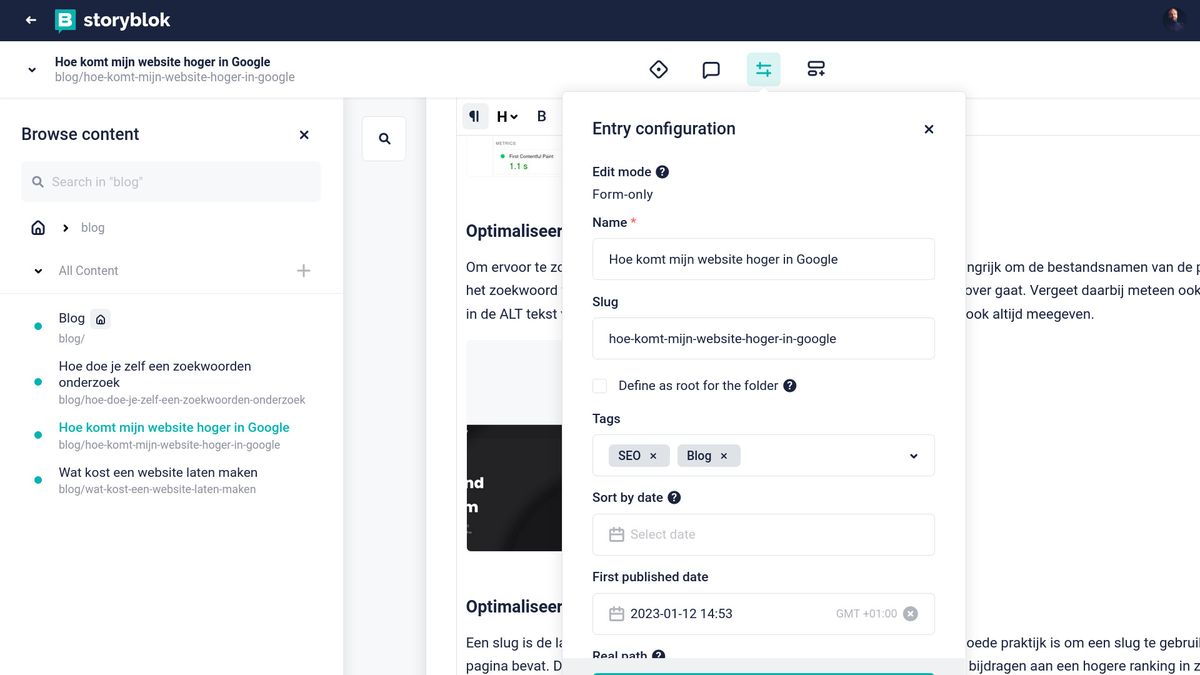
Task: Edit the Slug field
Action: click(763, 338)
